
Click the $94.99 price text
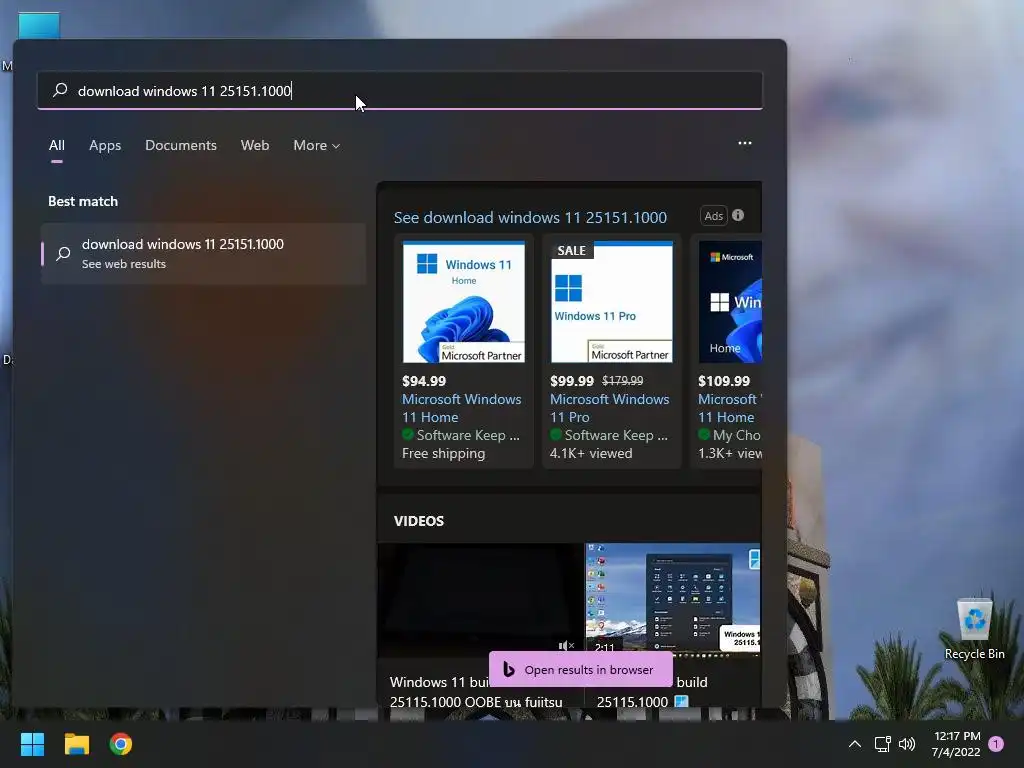point(424,381)
